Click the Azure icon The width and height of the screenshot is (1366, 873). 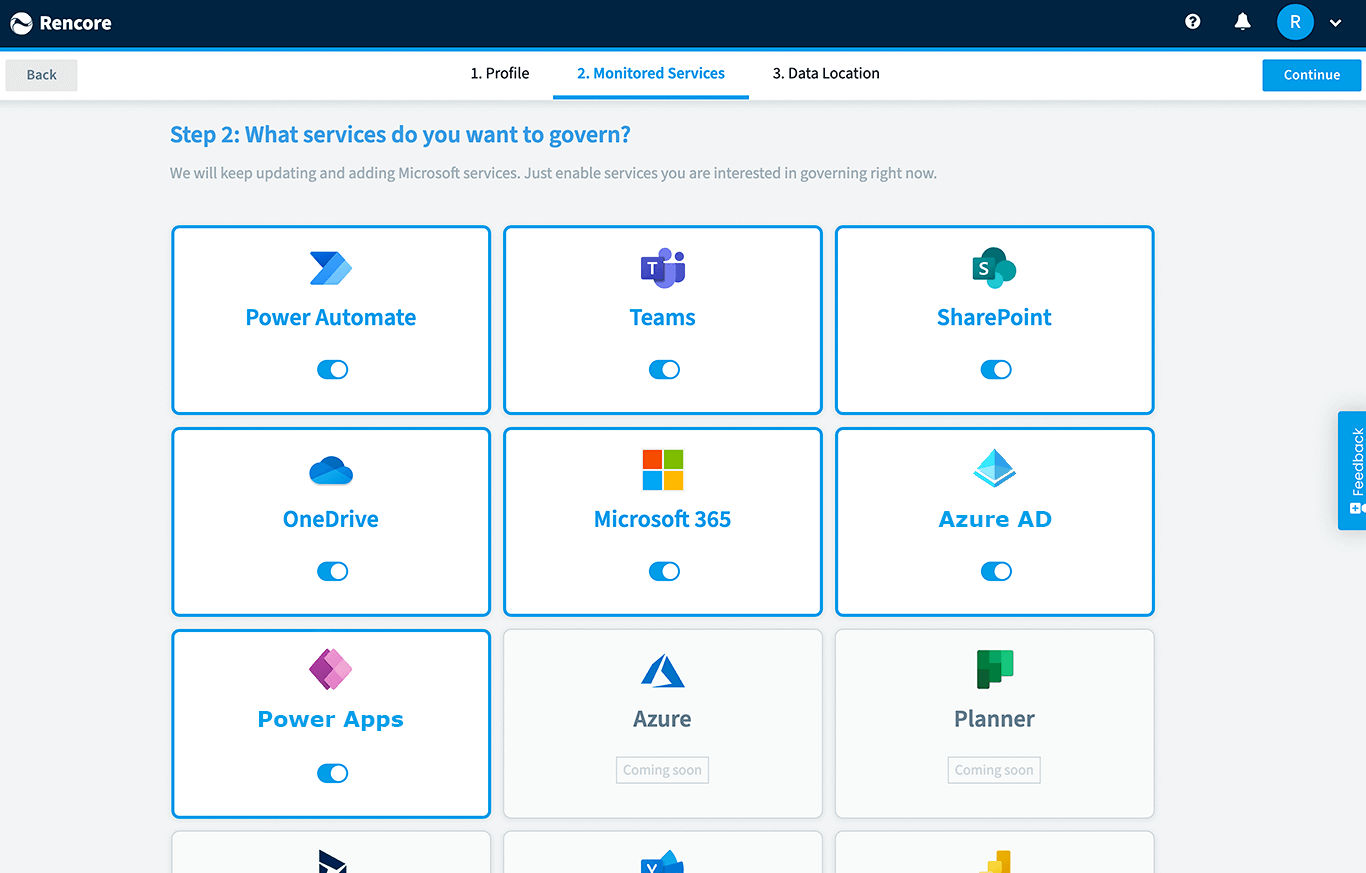click(662, 670)
